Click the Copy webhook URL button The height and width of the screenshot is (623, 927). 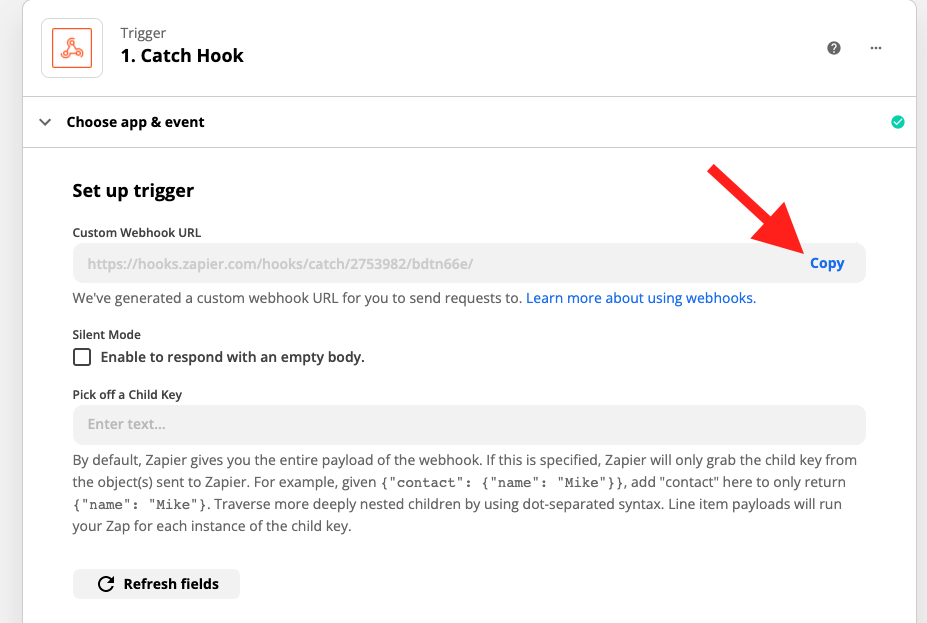826,263
